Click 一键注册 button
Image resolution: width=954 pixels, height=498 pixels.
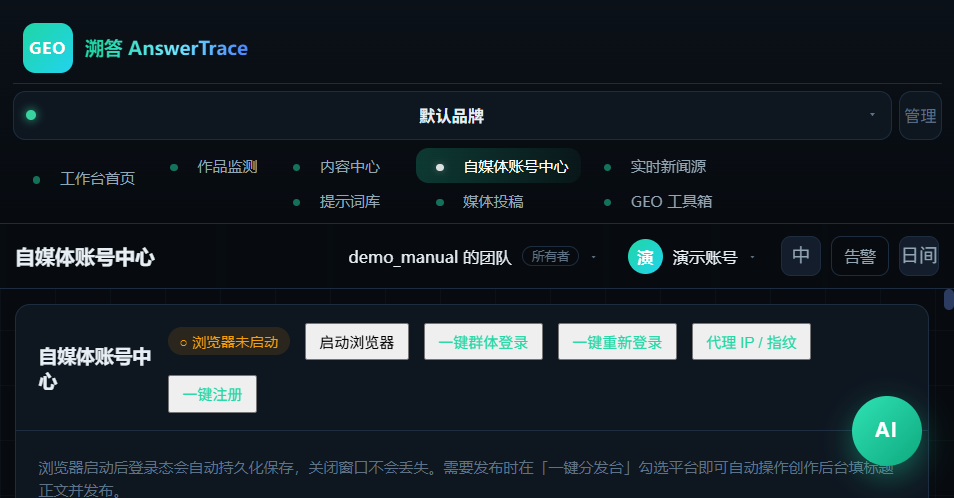pos(212,394)
